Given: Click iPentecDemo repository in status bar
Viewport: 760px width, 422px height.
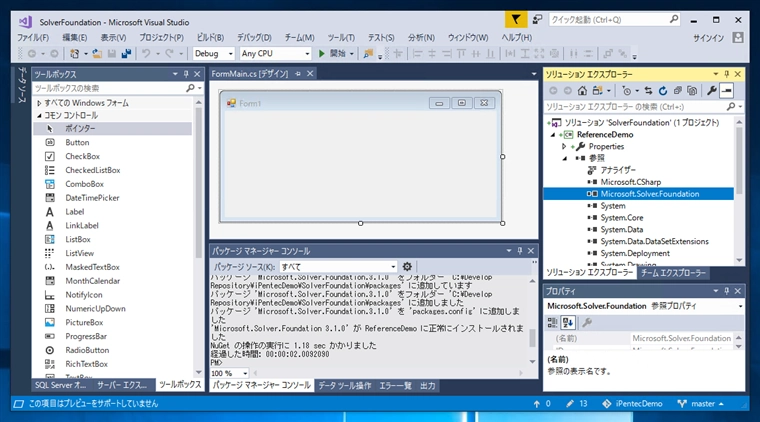Looking at the screenshot, I should pos(633,404).
